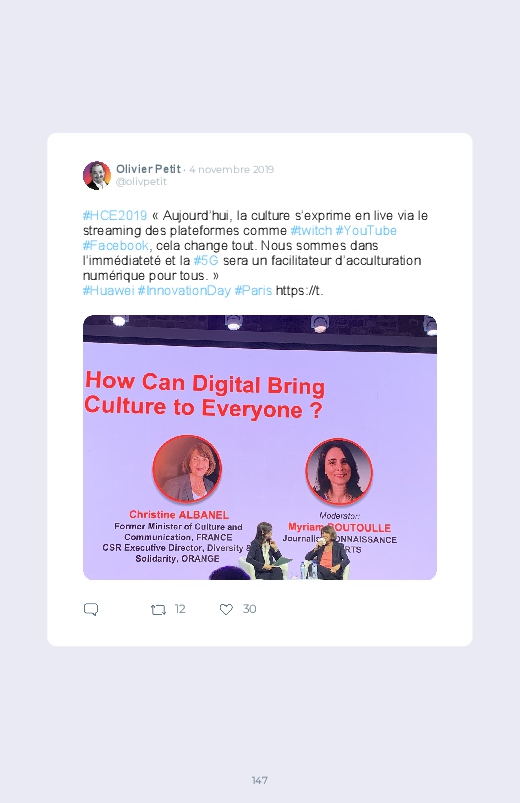Open the #YouTube hashtag

point(366,230)
